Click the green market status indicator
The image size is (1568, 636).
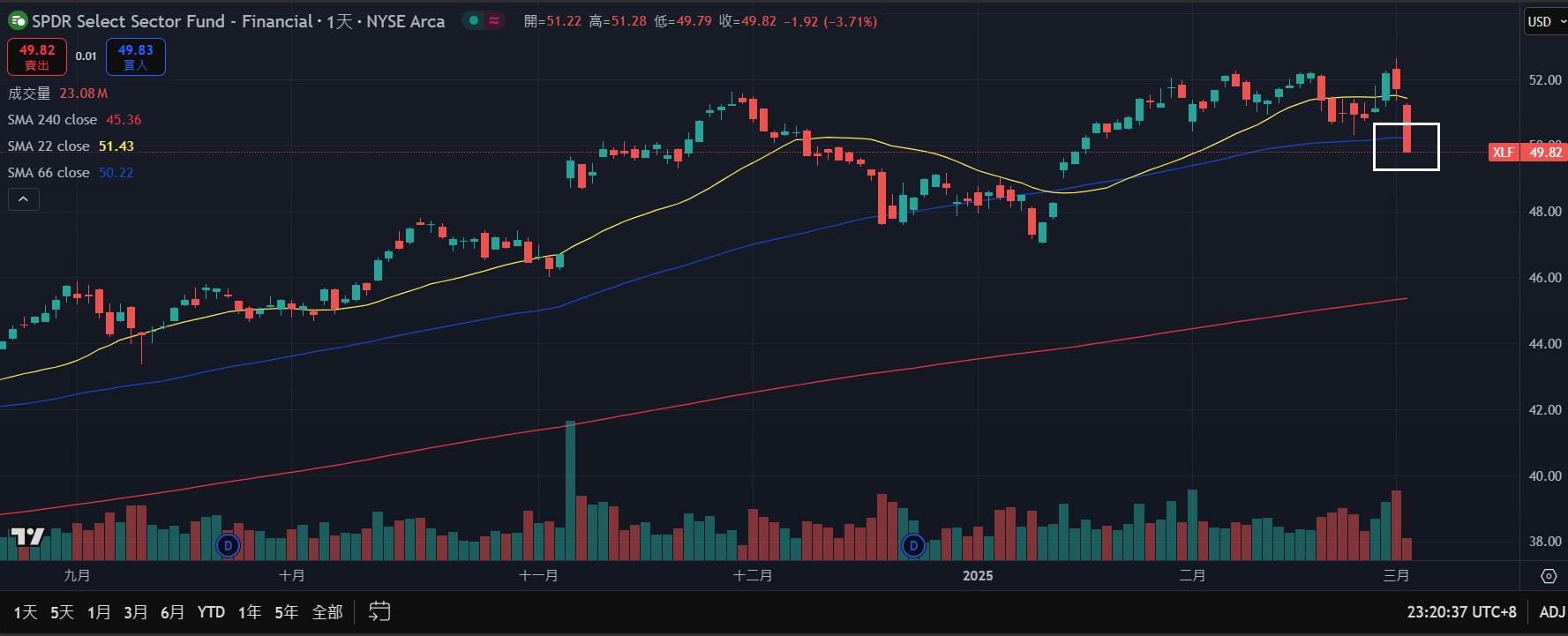[x=474, y=21]
